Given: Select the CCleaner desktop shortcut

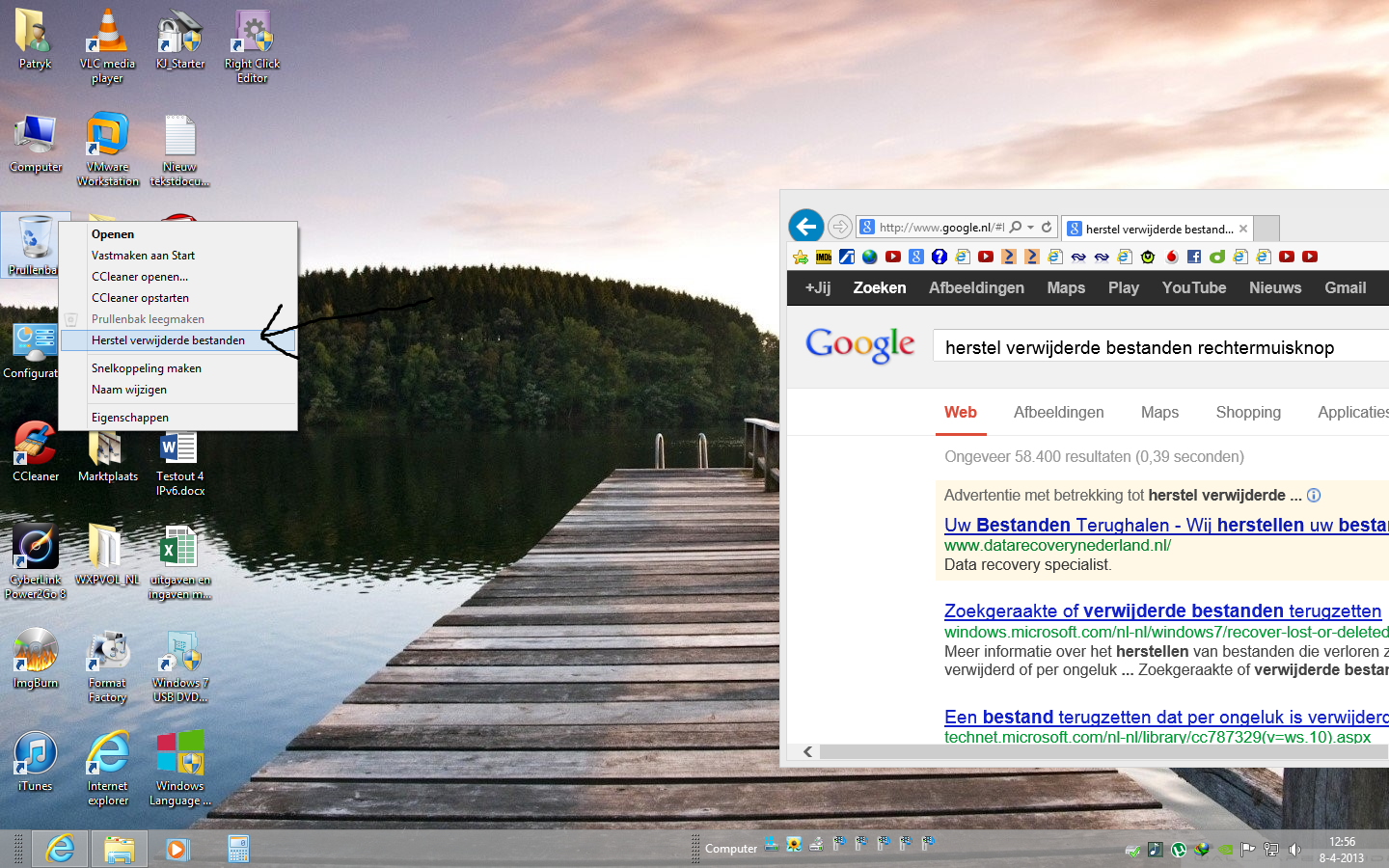Looking at the screenshot, I should pos(36,451).
